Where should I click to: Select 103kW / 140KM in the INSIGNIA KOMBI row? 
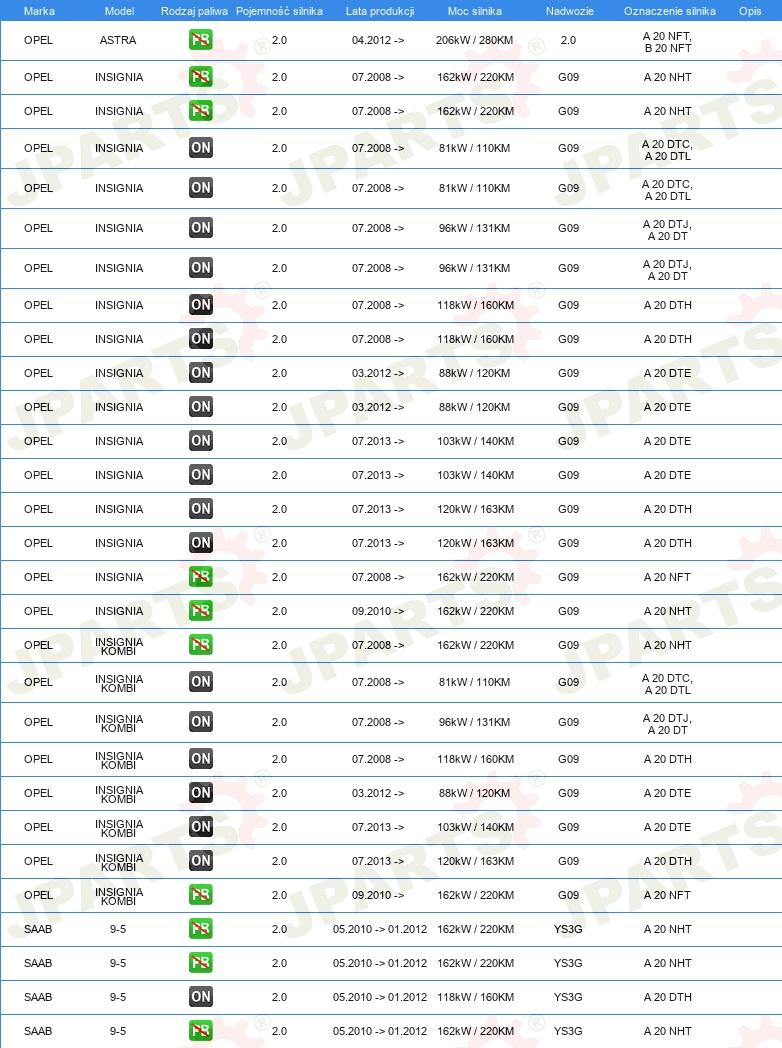(476, 827)
